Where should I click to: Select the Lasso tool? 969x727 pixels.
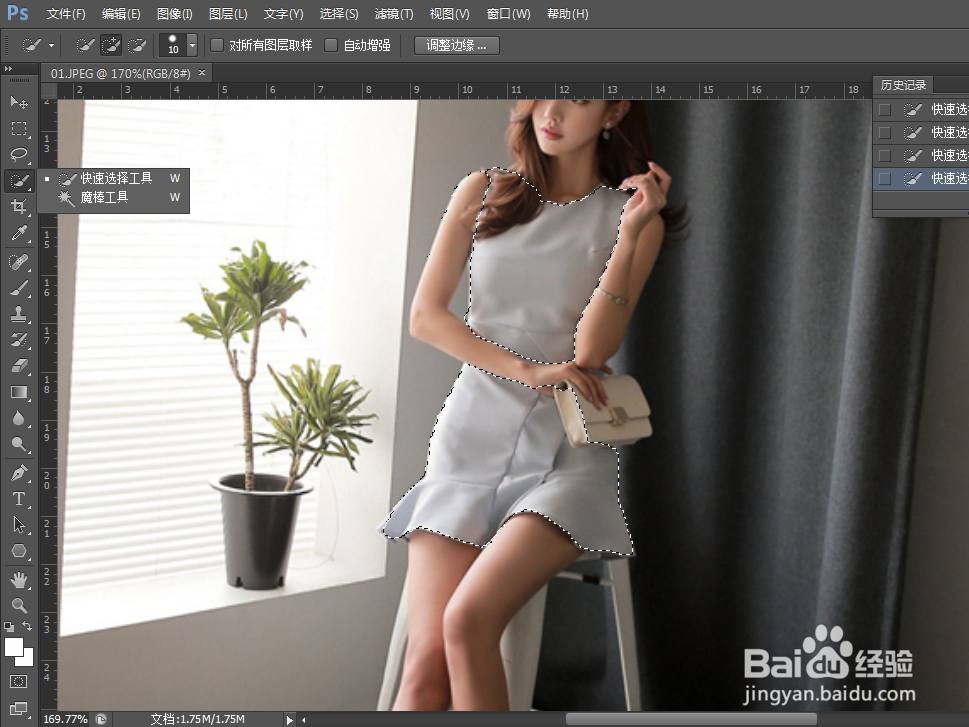tap(19, 154)
